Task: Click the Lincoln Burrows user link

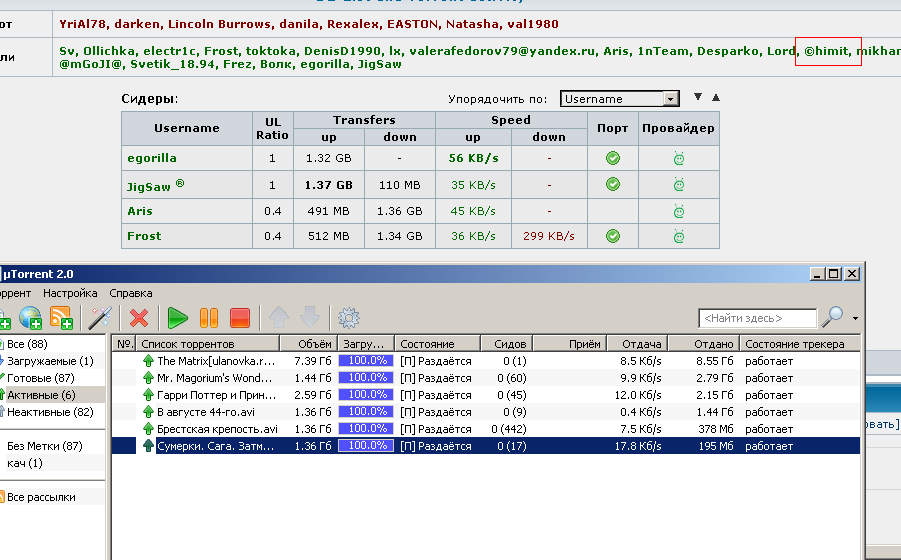Action: (x=204, y=24)
